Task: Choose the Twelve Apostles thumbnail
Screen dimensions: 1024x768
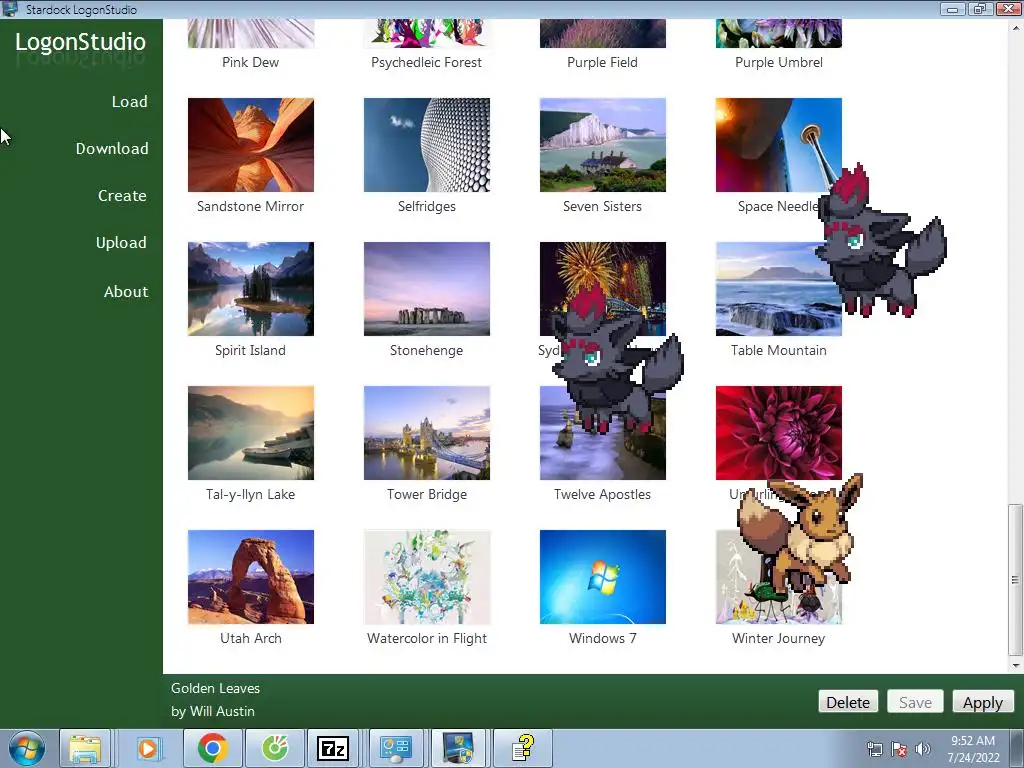Action: (x=603, y=433)
